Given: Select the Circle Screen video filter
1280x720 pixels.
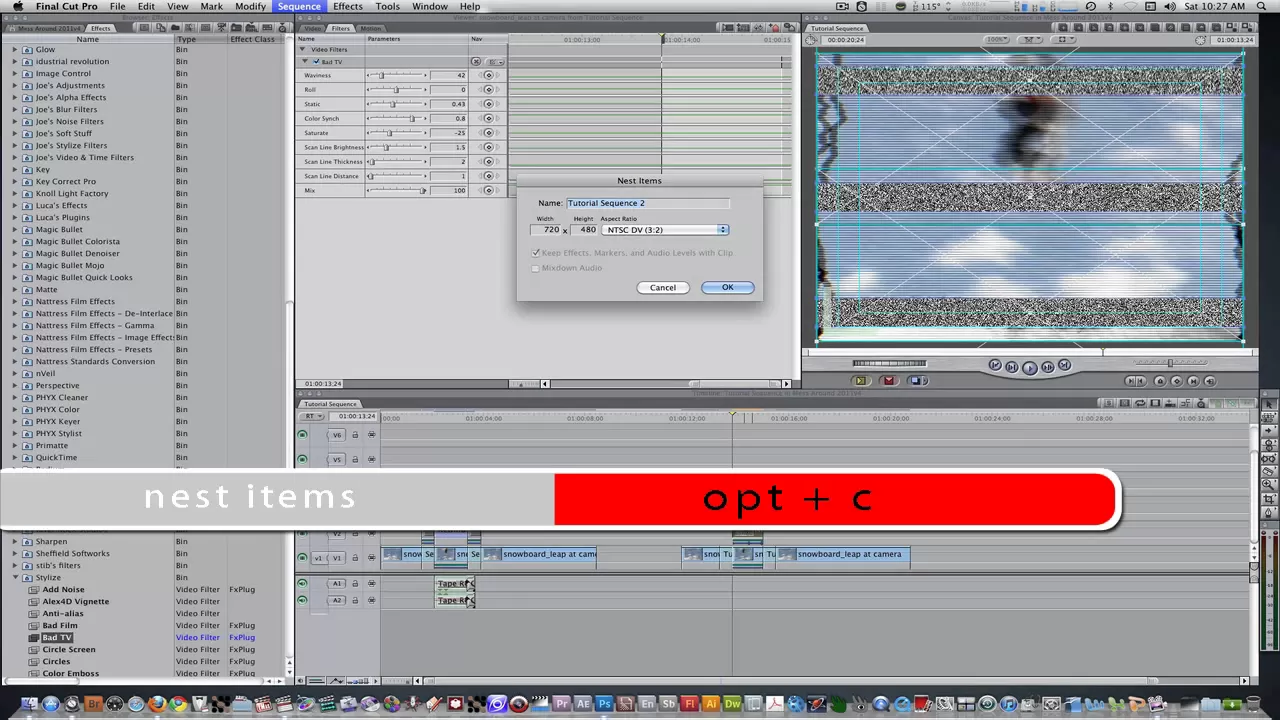Looking at the screenshot, I should [69, 650].
